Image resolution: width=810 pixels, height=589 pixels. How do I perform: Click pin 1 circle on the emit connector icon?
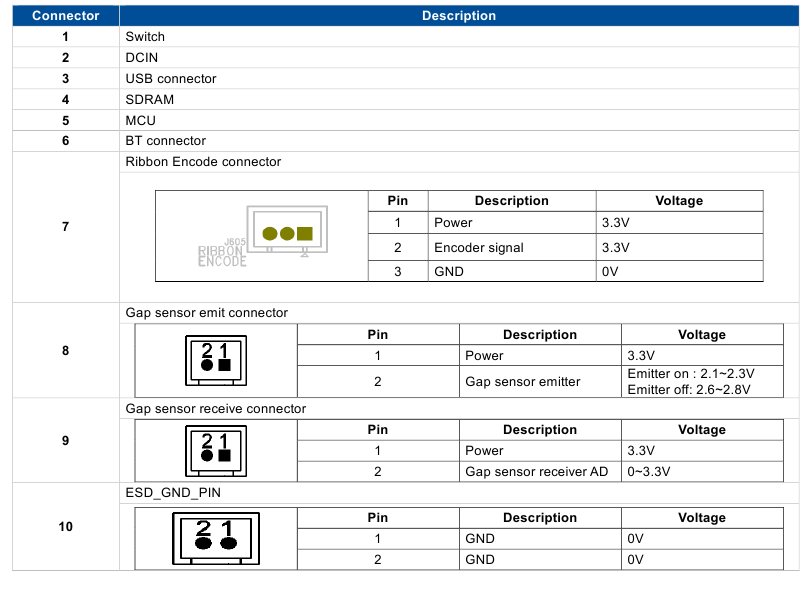tap(225, 365)
